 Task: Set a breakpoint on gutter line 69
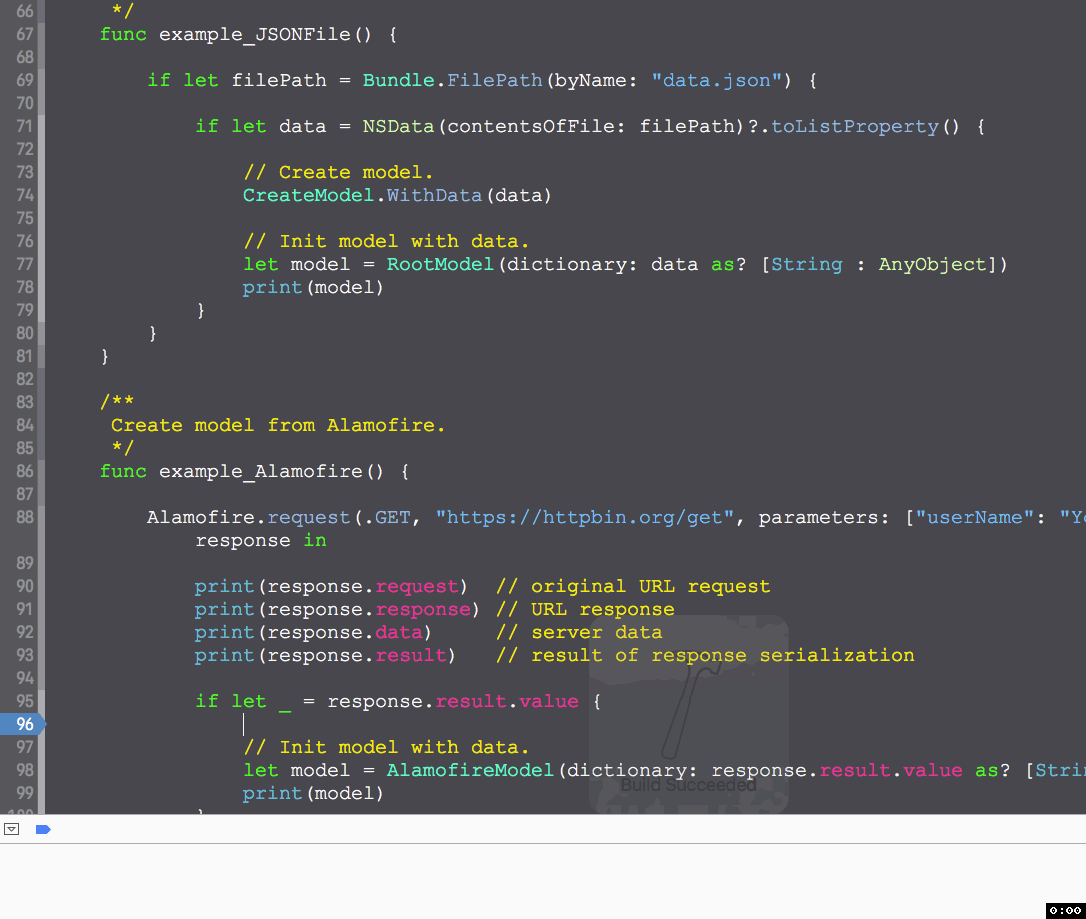[25, 80]
